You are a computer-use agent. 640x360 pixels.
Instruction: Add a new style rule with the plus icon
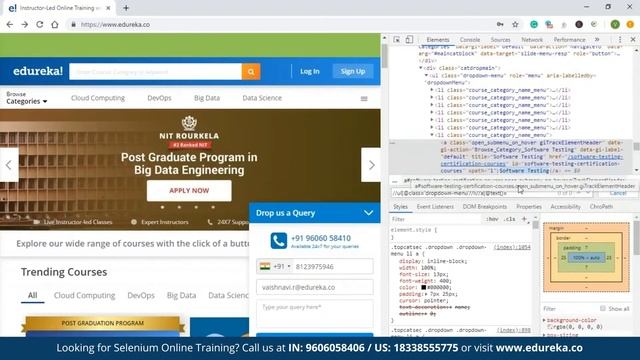pyautogui.click(x=524, y=219)
